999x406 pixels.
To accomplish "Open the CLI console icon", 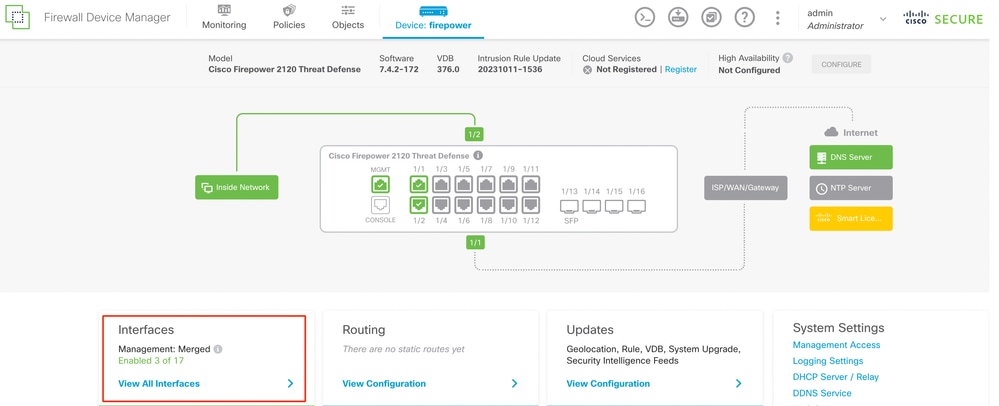I will pos(645,18).
